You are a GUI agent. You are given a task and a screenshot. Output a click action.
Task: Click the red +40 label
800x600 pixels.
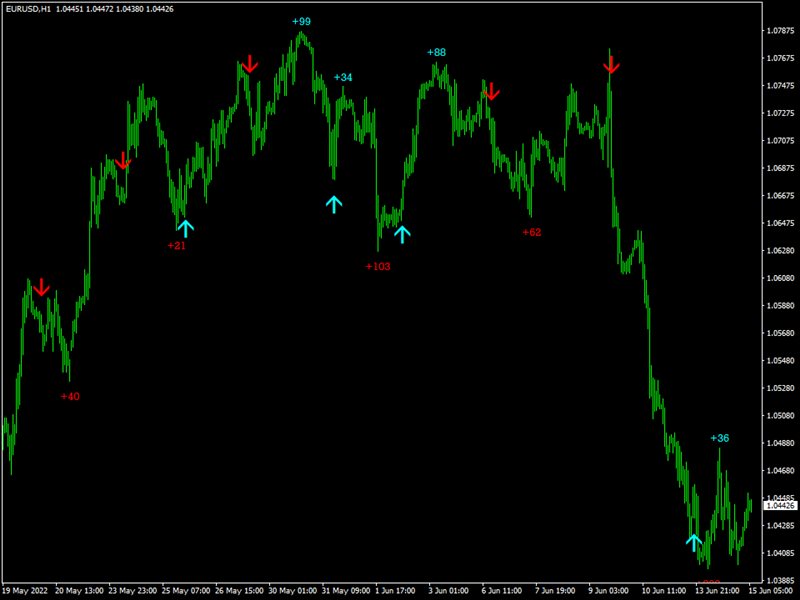point(70,396)
